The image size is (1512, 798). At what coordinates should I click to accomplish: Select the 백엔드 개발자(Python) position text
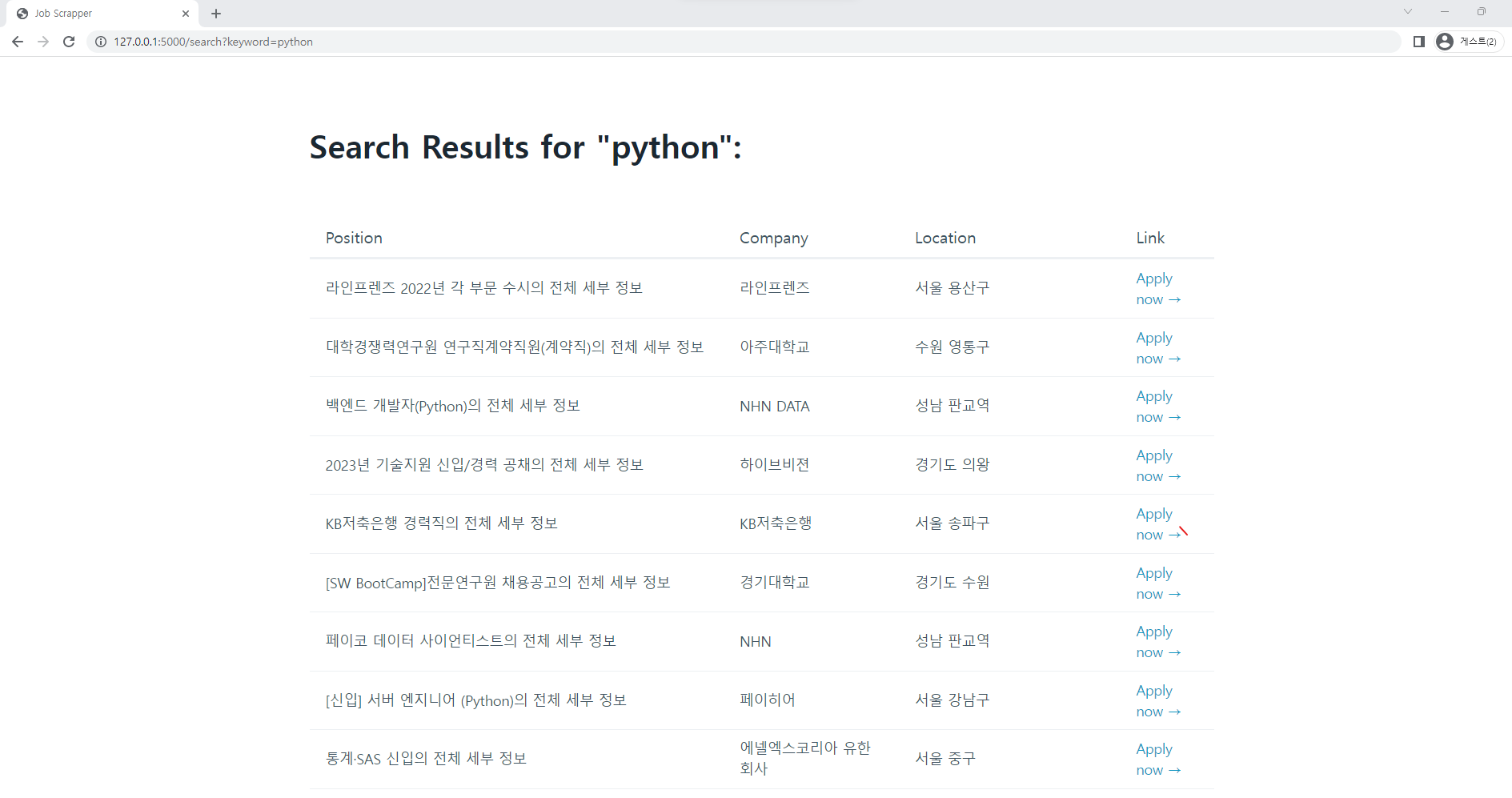pos(453,406)
